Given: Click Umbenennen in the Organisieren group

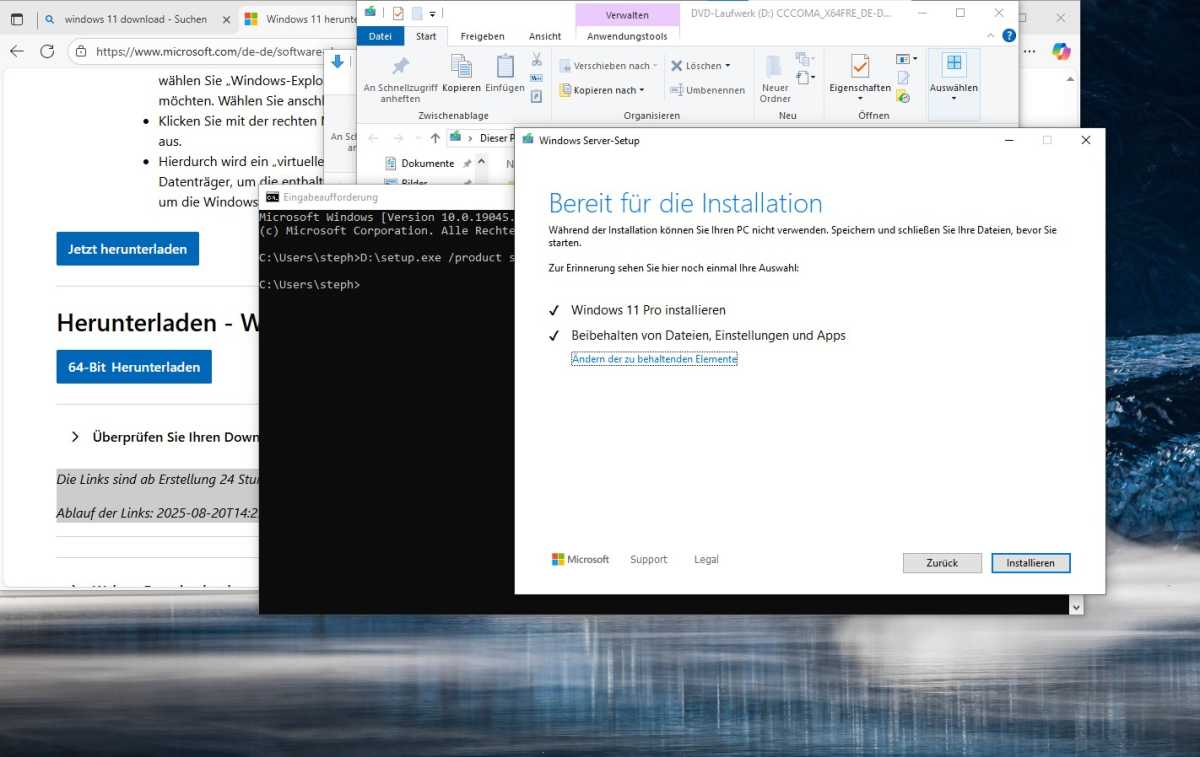Looking at the screenshot, I should click(x=707, y=90).
